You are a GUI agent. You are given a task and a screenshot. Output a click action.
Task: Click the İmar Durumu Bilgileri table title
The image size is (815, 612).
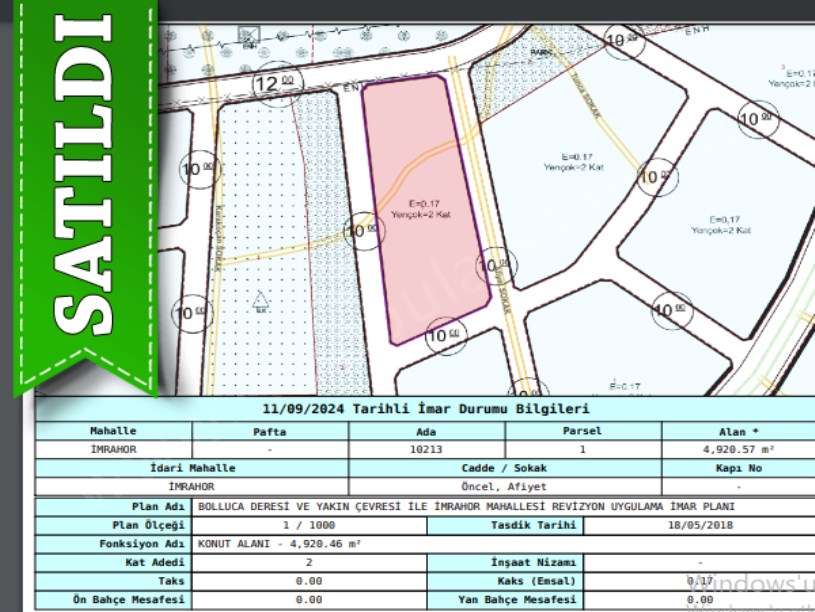(425, 409)
